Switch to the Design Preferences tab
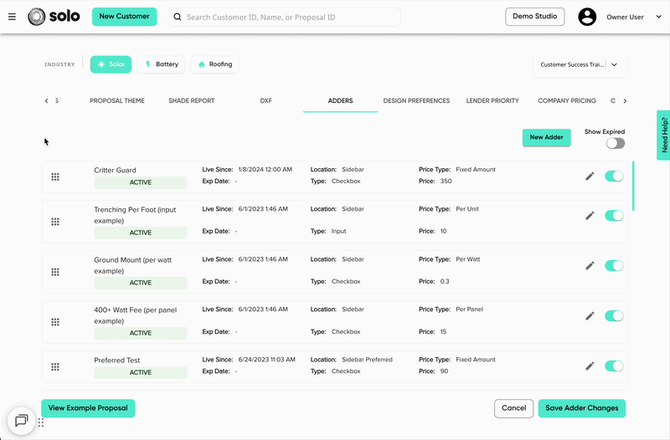 (x=416, y=101)
